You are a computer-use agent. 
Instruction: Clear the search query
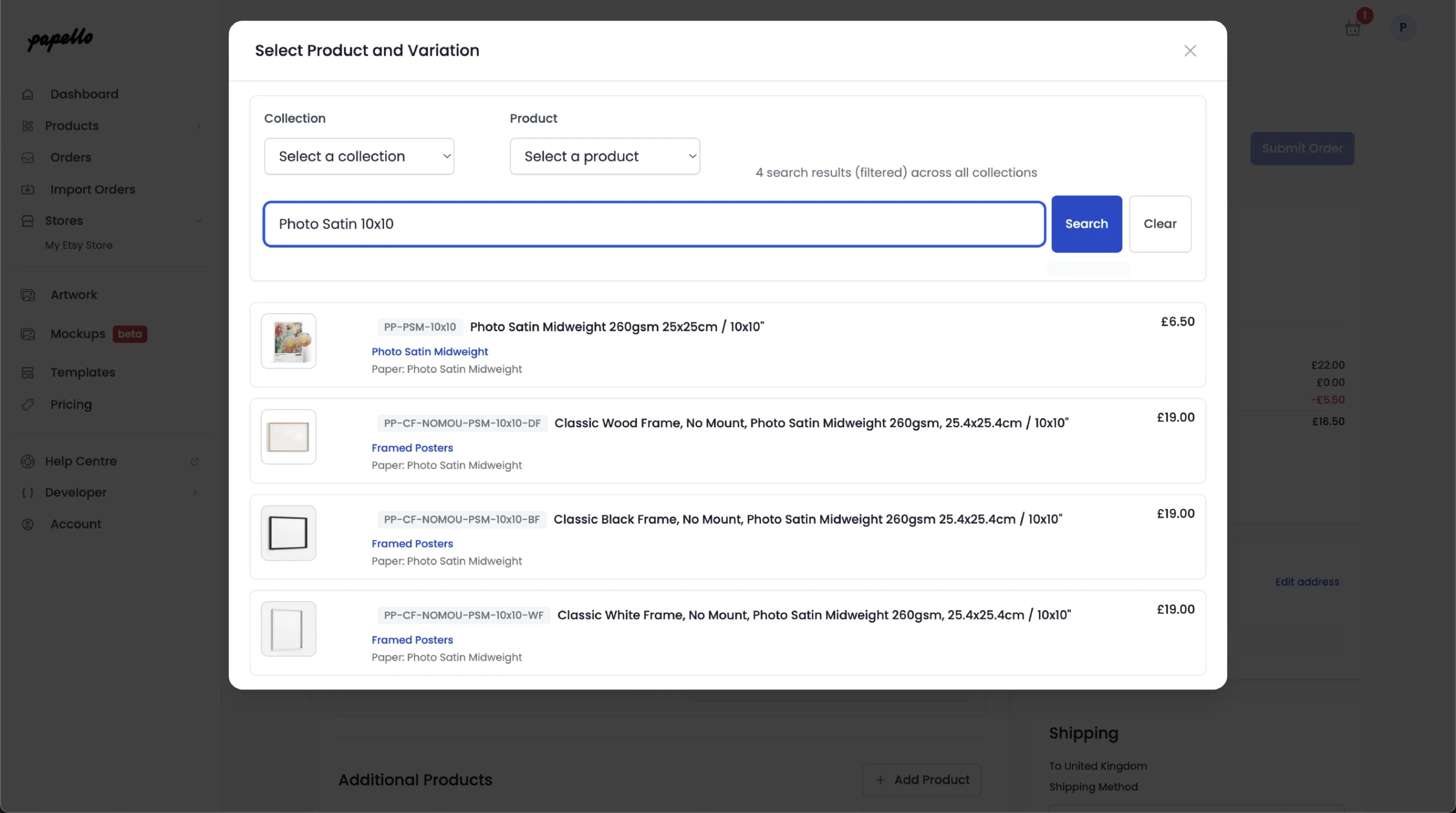click(x=1159, y=224)
